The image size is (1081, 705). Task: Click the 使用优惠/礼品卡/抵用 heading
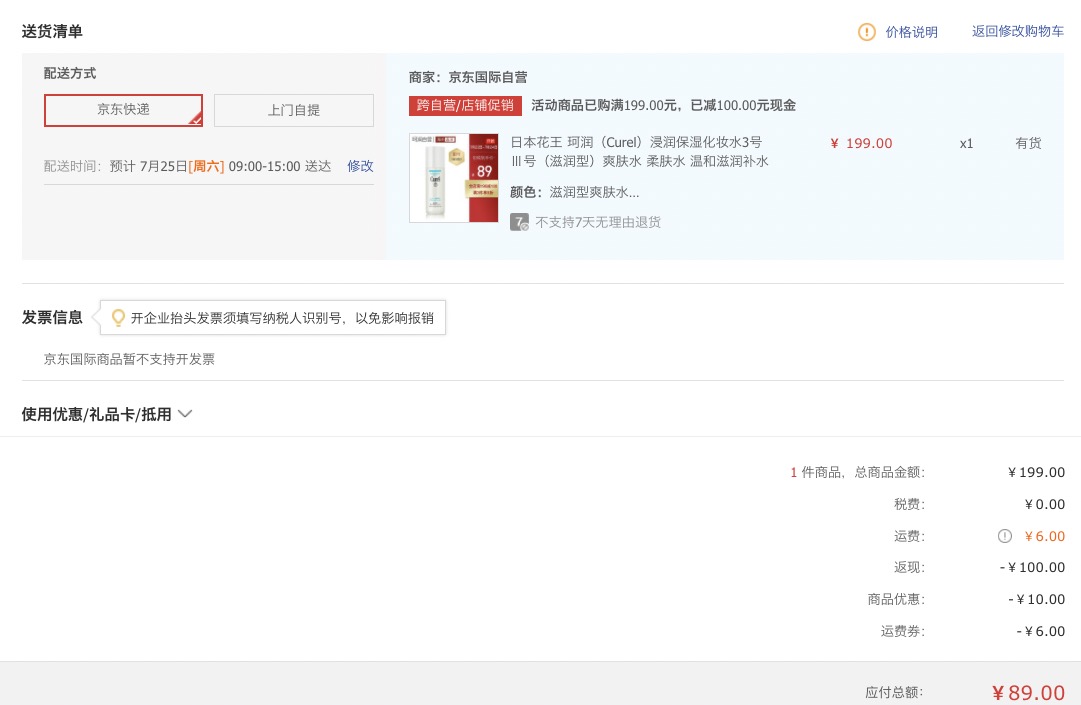97,414
